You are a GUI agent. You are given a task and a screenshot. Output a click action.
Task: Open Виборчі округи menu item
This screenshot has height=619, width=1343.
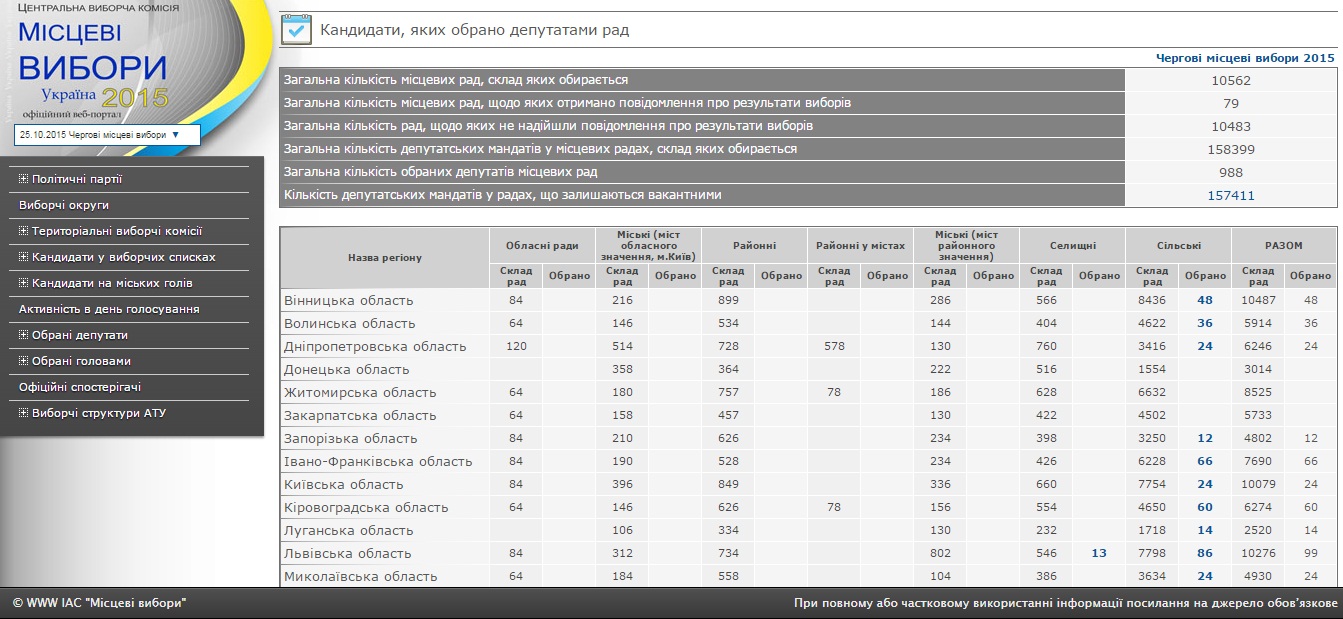tap(64, 206)
